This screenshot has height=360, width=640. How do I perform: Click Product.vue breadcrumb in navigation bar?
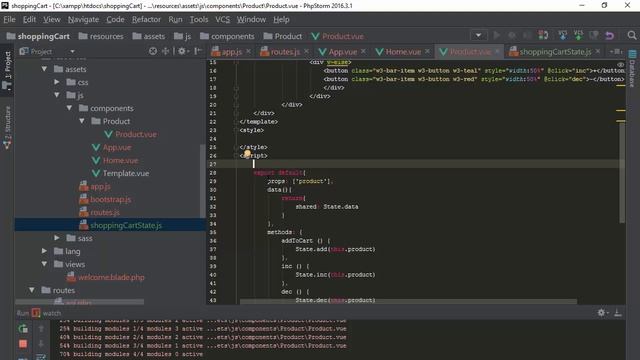point(338,36)
